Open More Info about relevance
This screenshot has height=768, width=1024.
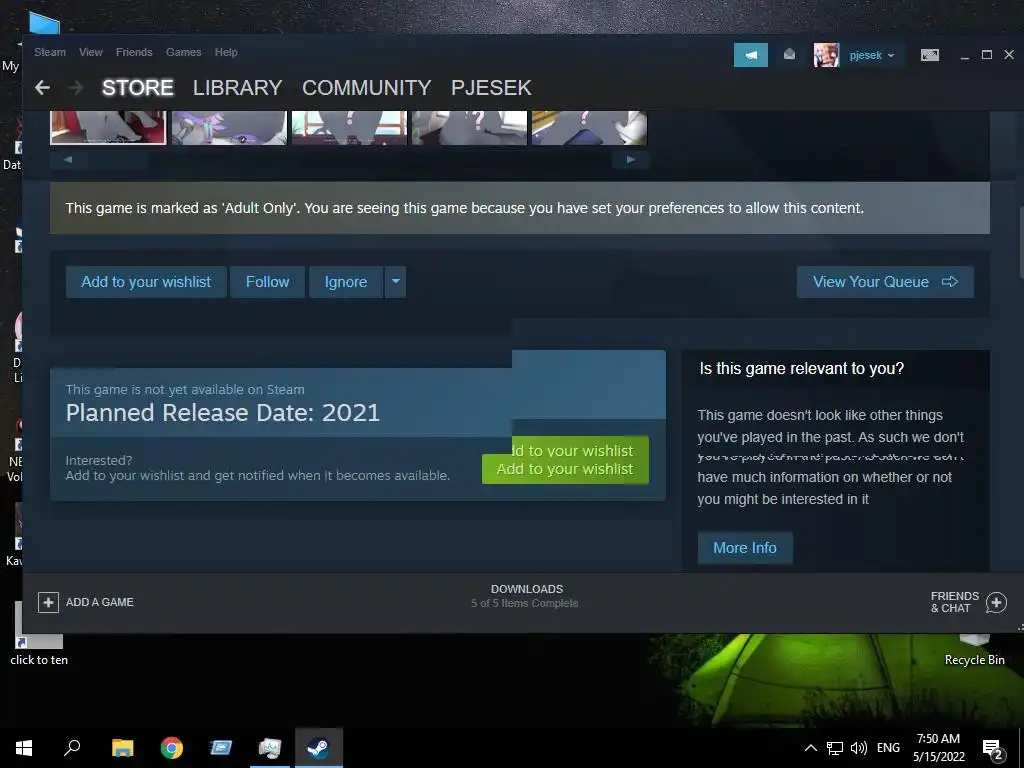744,547
